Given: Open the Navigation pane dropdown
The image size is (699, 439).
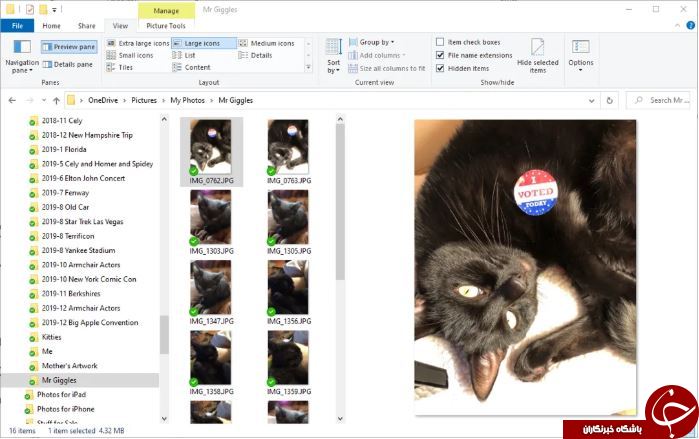Looking at the screenshot, I should (x=21, y=56).
